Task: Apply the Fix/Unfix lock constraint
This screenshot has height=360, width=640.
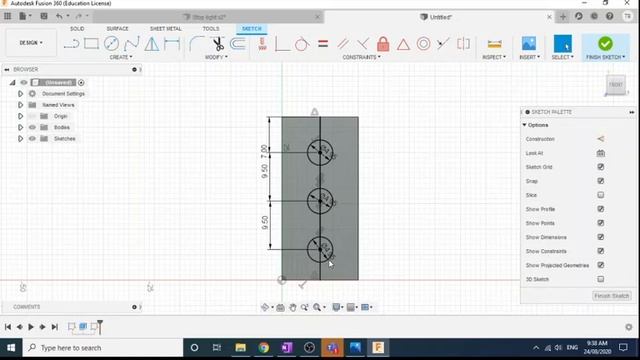Action: tap(383, 44)
